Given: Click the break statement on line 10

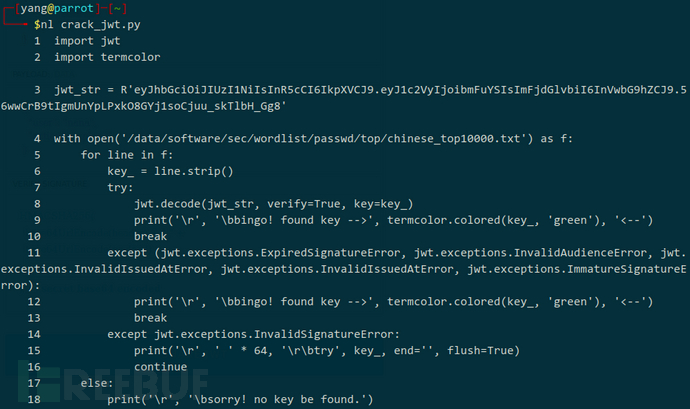Looking at the screenshot, I should pyautogui.click(x=150, y=236).
